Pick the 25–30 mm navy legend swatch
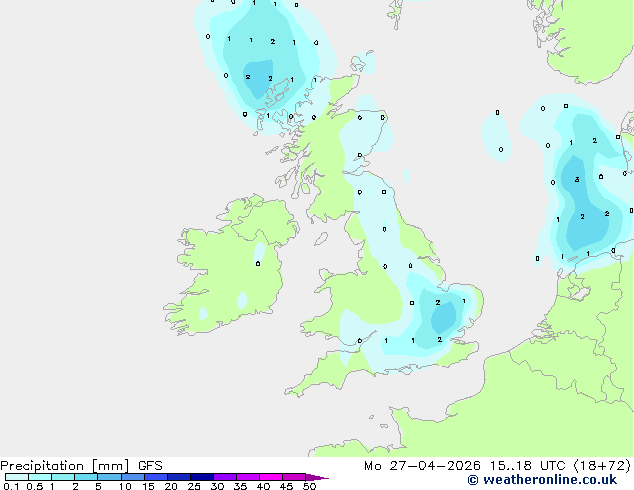The height and width of the screenshot is (490, 634). pos(201,477)
